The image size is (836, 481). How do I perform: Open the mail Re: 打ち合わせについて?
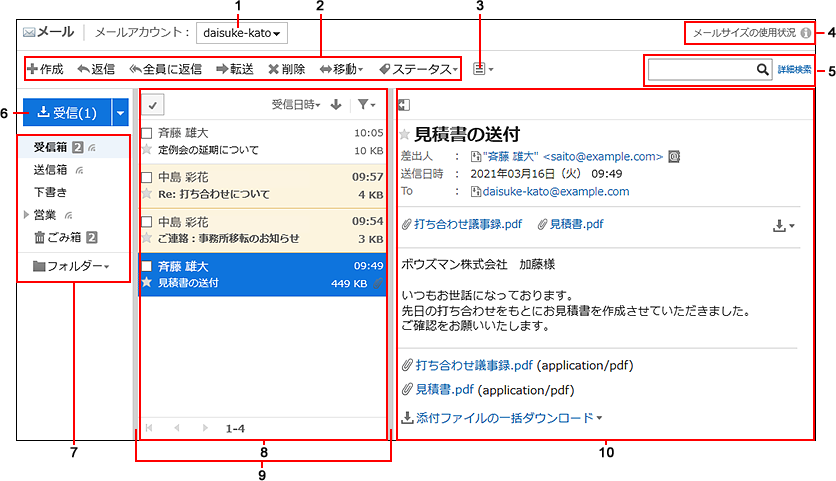point(214,194)
